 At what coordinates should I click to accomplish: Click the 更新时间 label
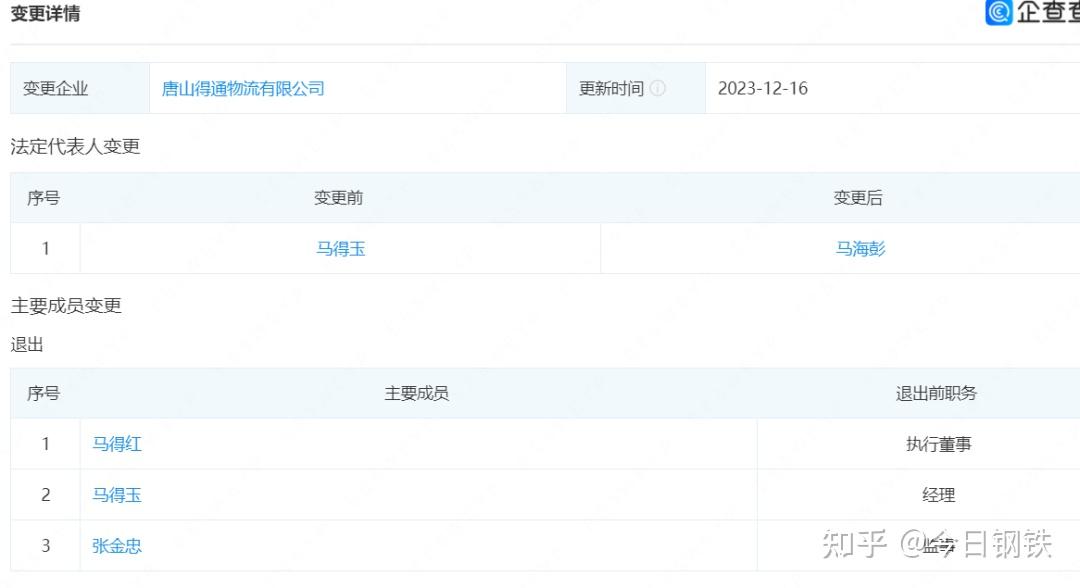tap(611, 88)
